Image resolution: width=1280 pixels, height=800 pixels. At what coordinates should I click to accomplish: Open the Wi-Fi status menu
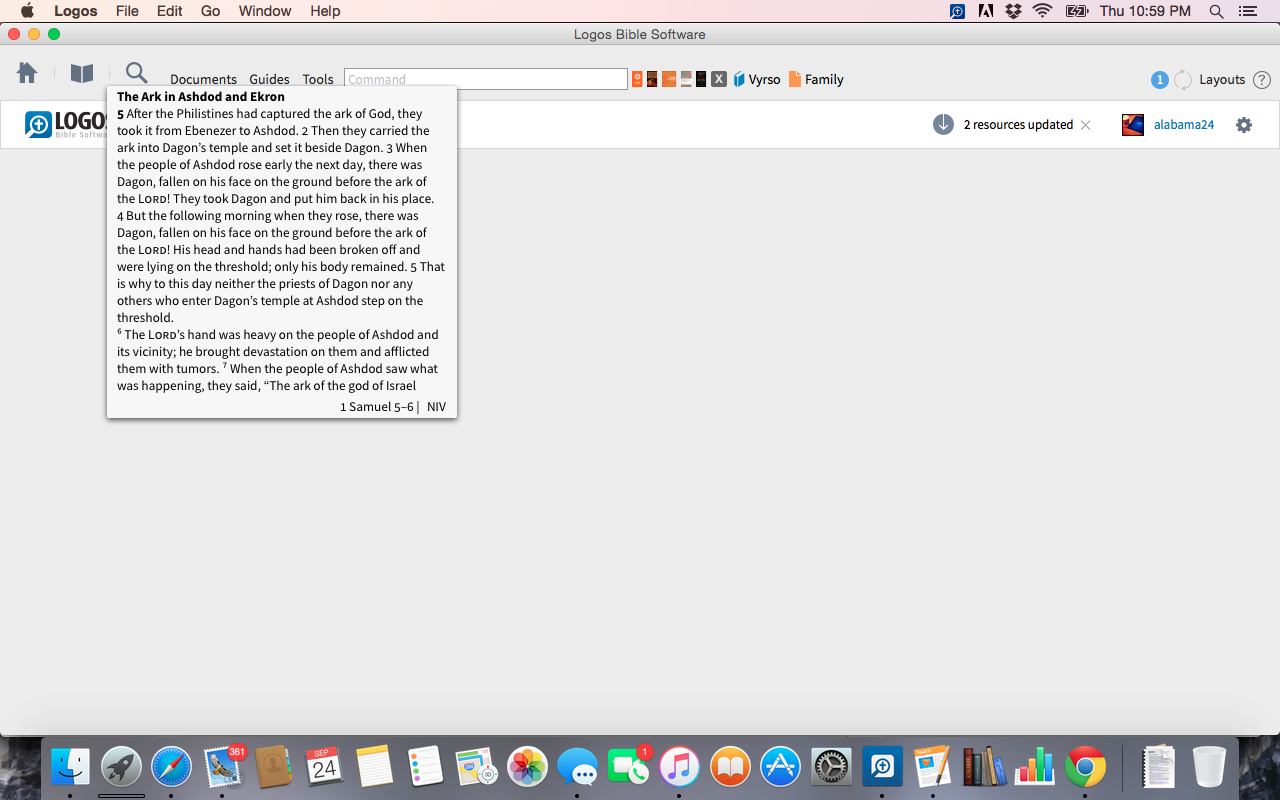click(x=1043, y=11)
